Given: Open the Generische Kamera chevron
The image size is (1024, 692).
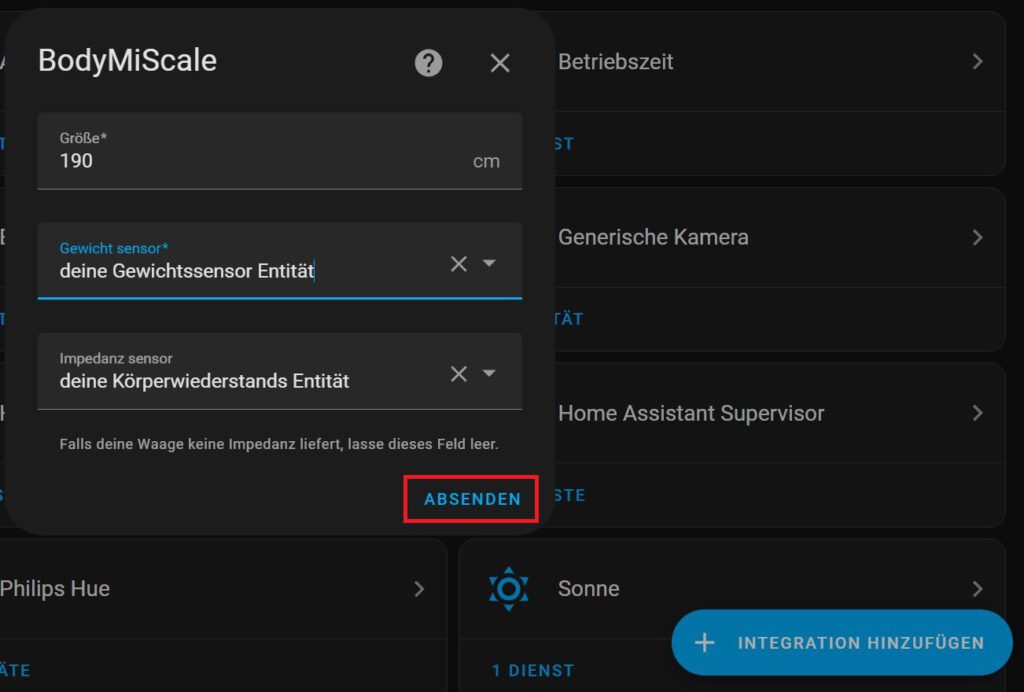Looking at the screenshot, I should pos(977,237).
